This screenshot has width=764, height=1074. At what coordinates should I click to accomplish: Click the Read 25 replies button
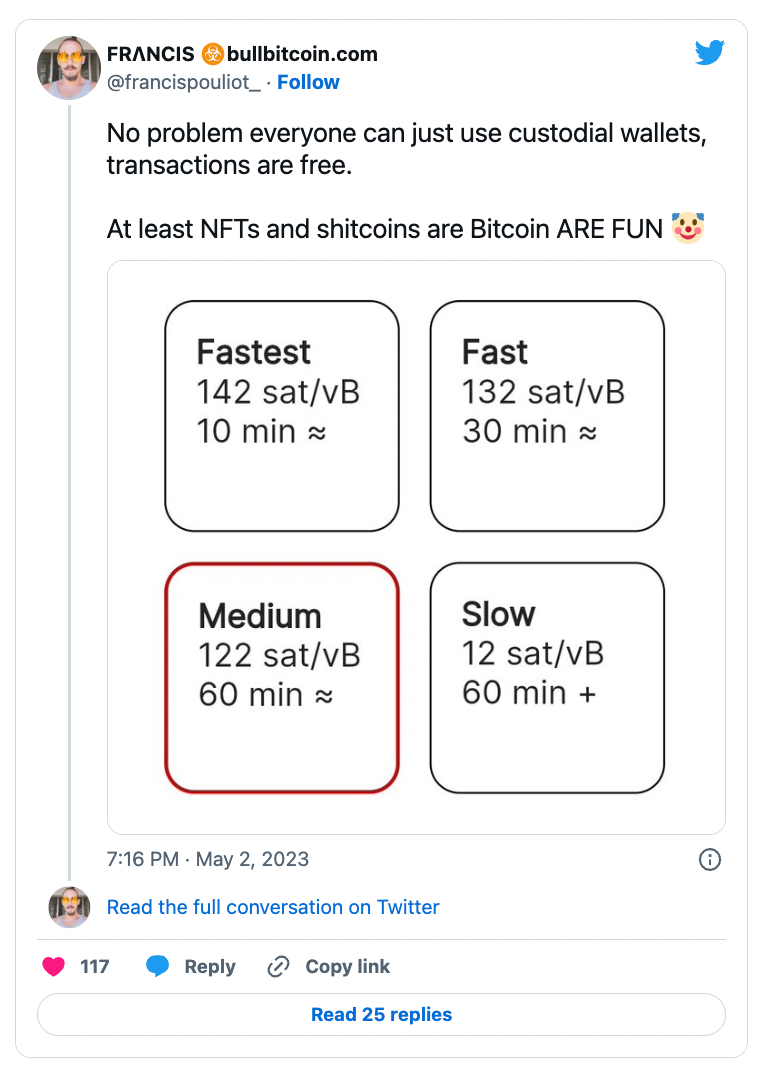pyautogui.click(x=381, y=1014)
